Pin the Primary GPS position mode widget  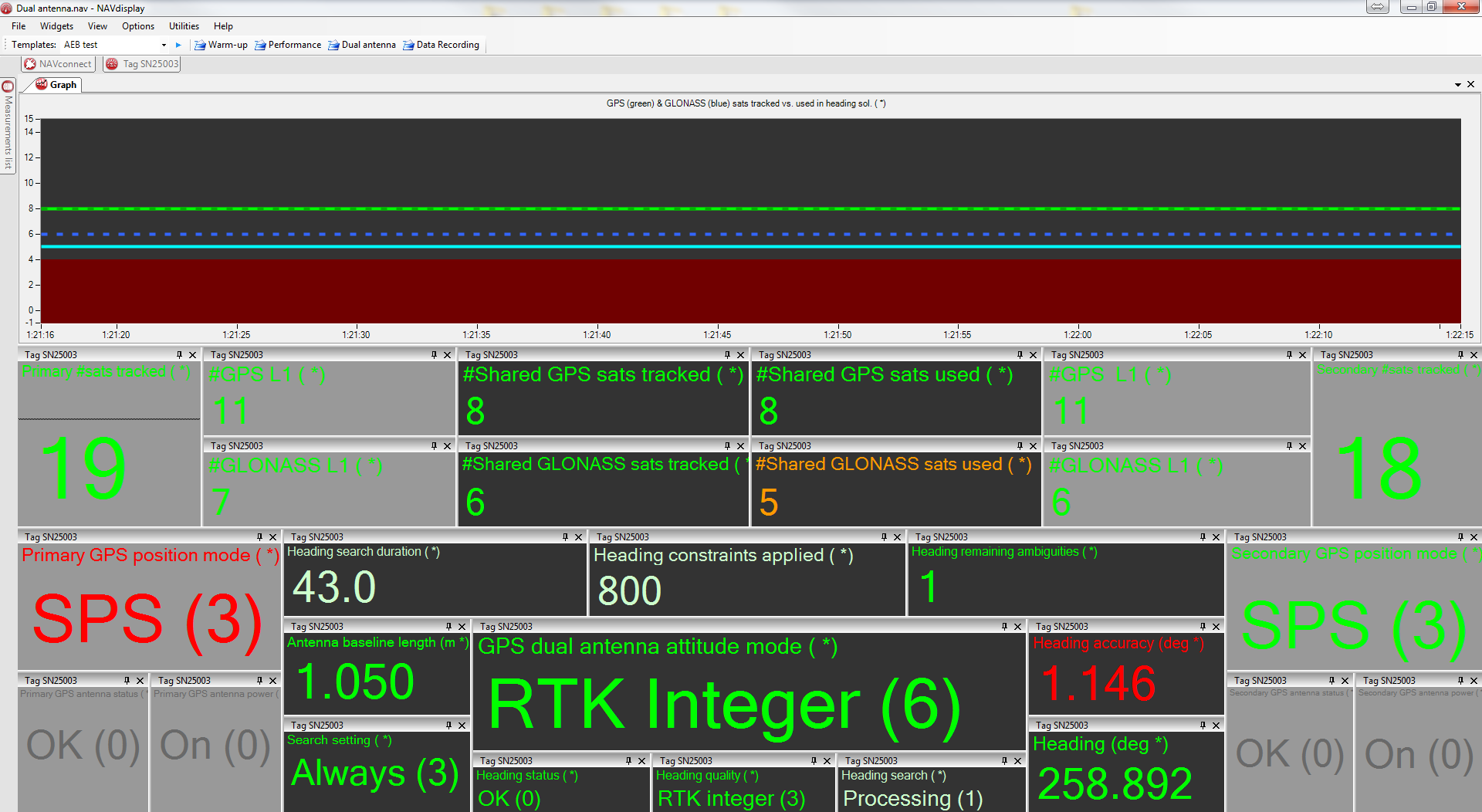click(x=259, y=537)
